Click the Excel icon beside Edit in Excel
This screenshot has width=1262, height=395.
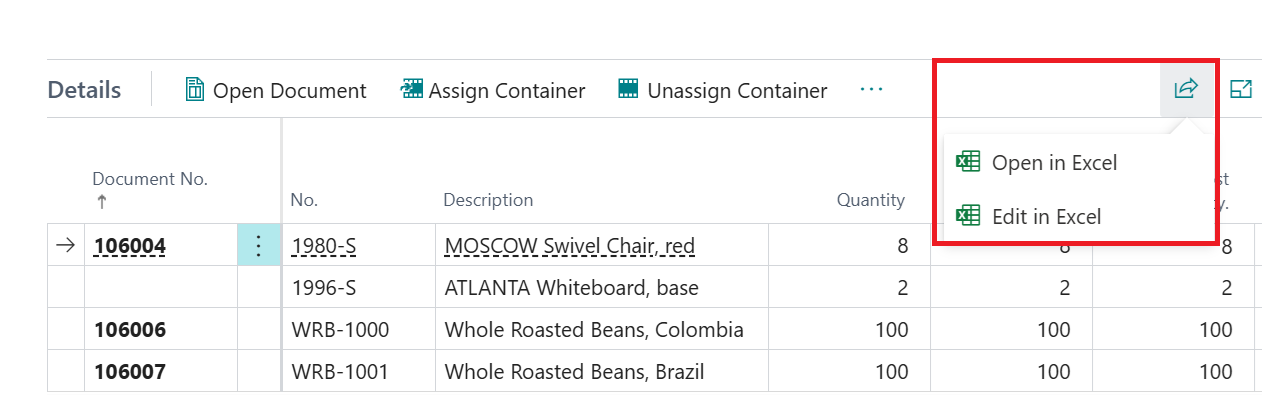[967, 216]
